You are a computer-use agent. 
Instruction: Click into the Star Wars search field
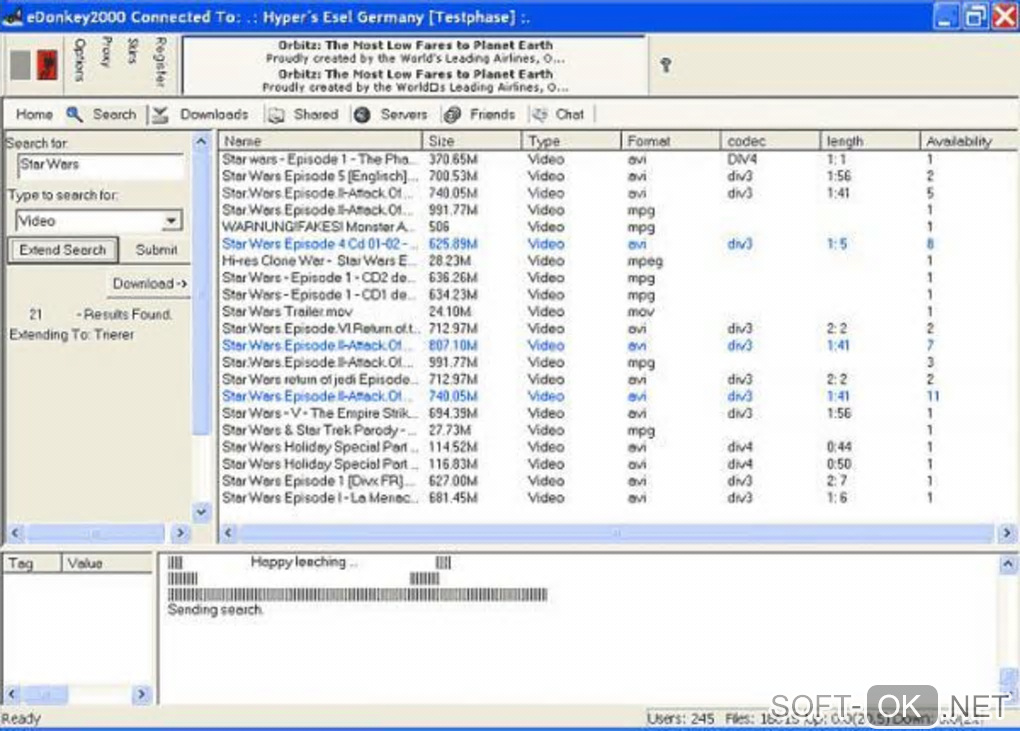(x=100, y=165)
